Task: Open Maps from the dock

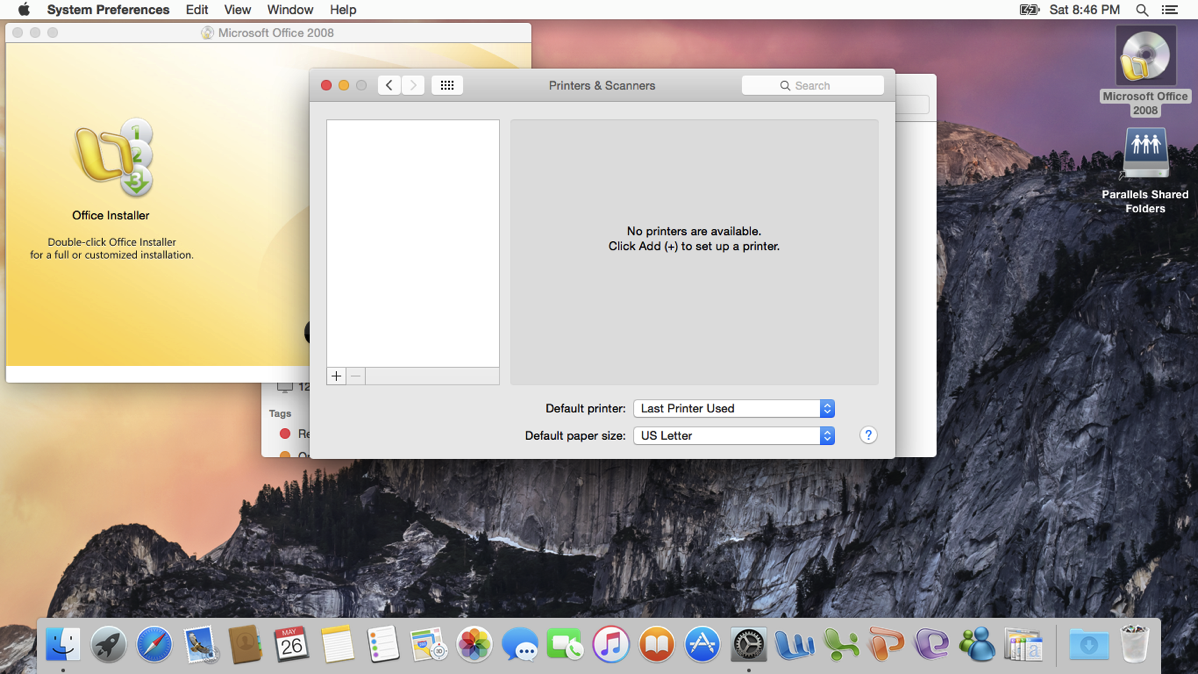Action: (x=428, y=644)
